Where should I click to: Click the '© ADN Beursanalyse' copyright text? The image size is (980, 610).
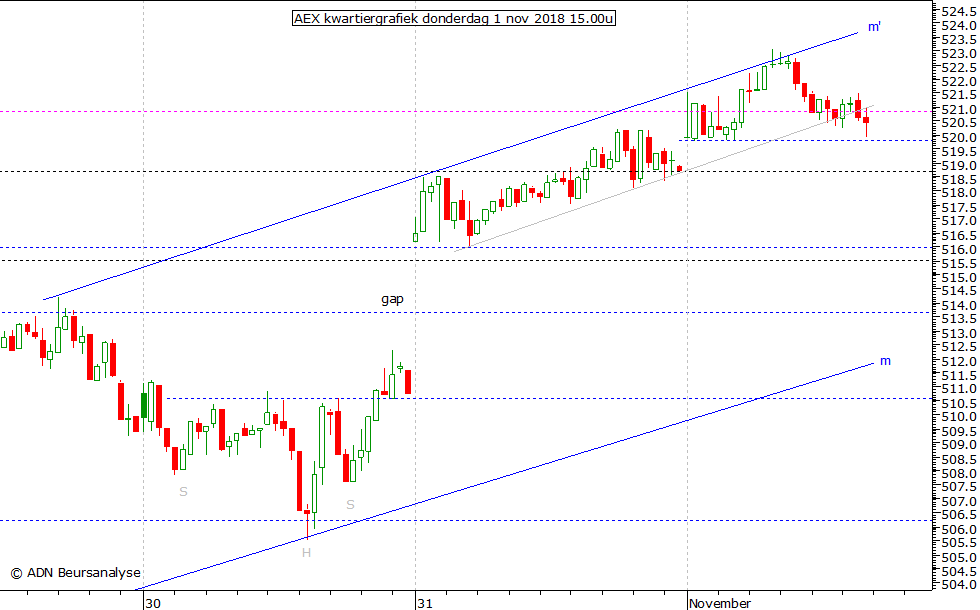76,572
